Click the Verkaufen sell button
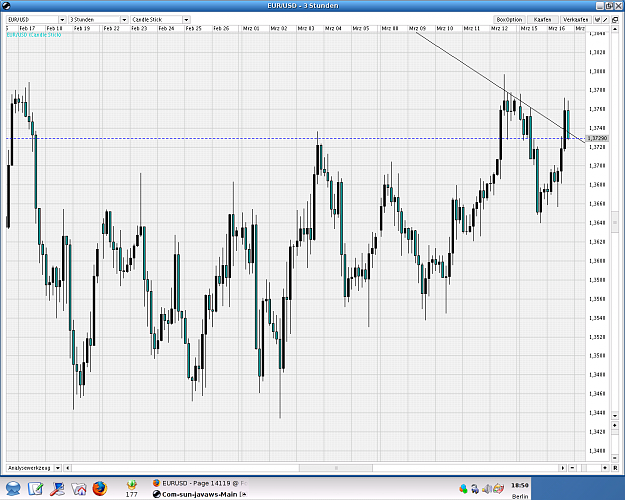 pos(575,20)
